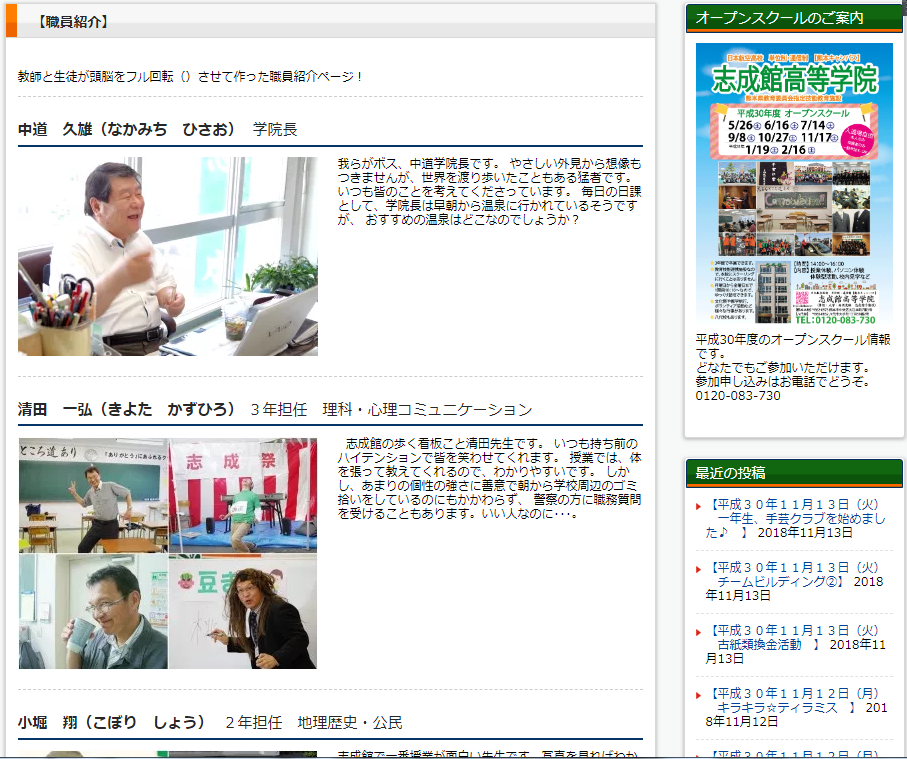Click the phone number 0120-083-730 under the flyer
907x759 pixels.
coord(738,396)
